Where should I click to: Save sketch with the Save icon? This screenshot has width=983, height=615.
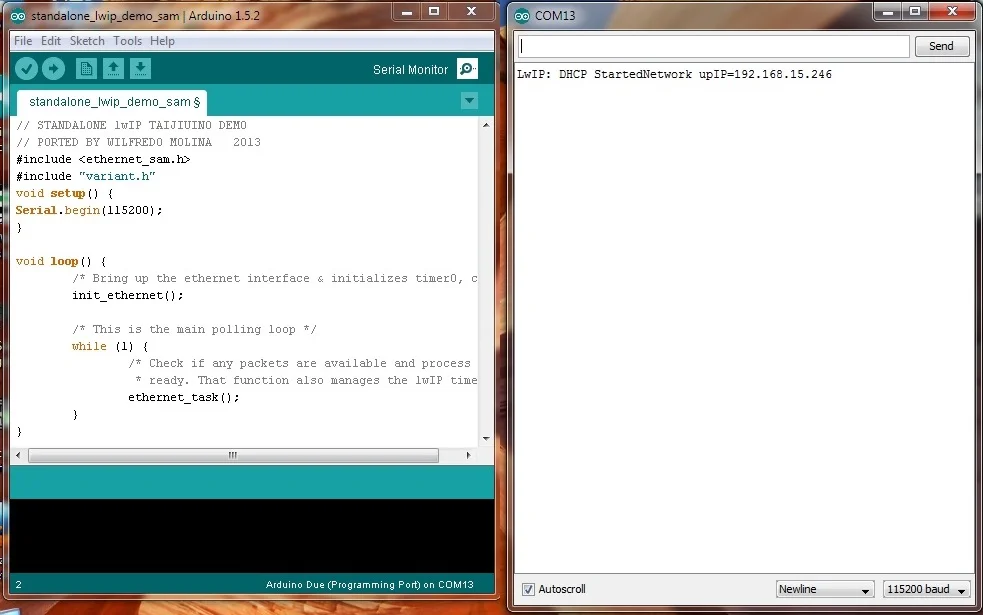(140, 68)
